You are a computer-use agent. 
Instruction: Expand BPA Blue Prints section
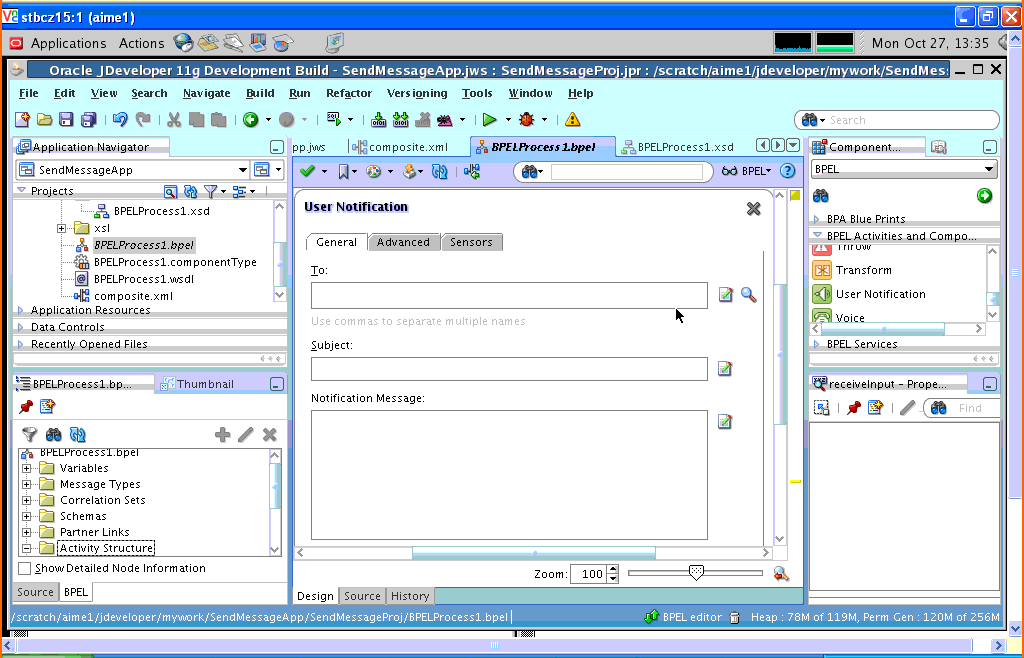pyautogui.click(x=817, y=219)
